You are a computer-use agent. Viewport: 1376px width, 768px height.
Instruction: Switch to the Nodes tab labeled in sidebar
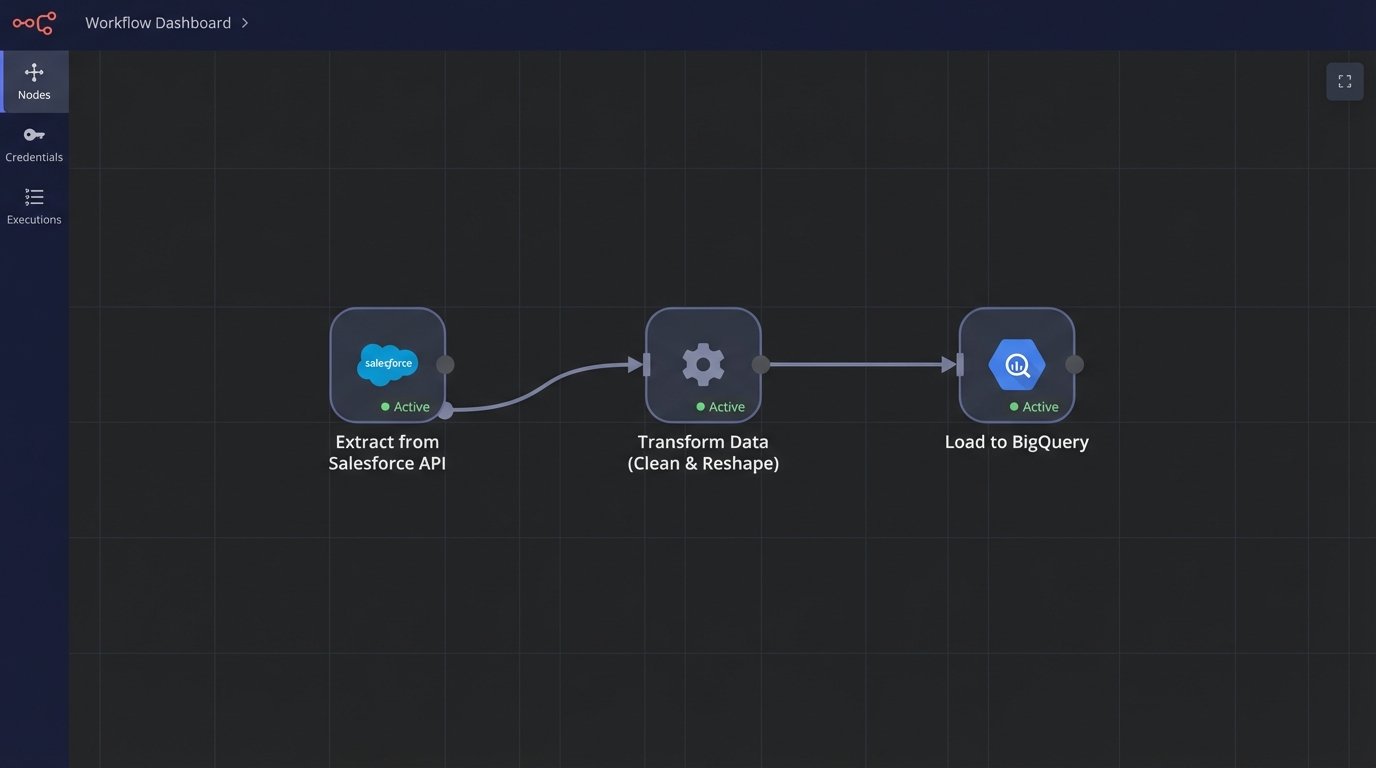pos(34,95)
